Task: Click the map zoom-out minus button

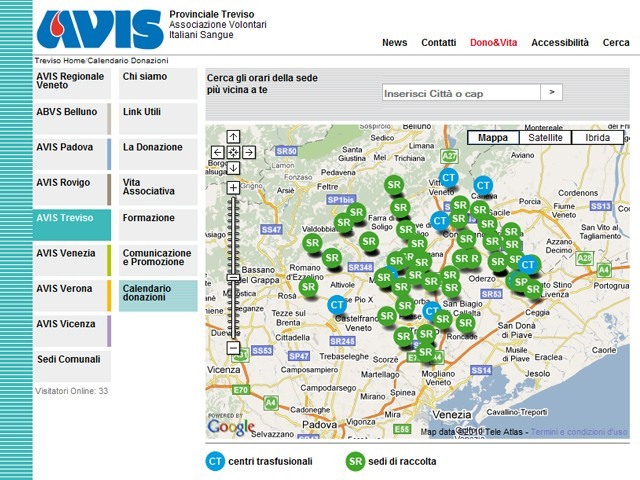Action: tap(233, 348)
